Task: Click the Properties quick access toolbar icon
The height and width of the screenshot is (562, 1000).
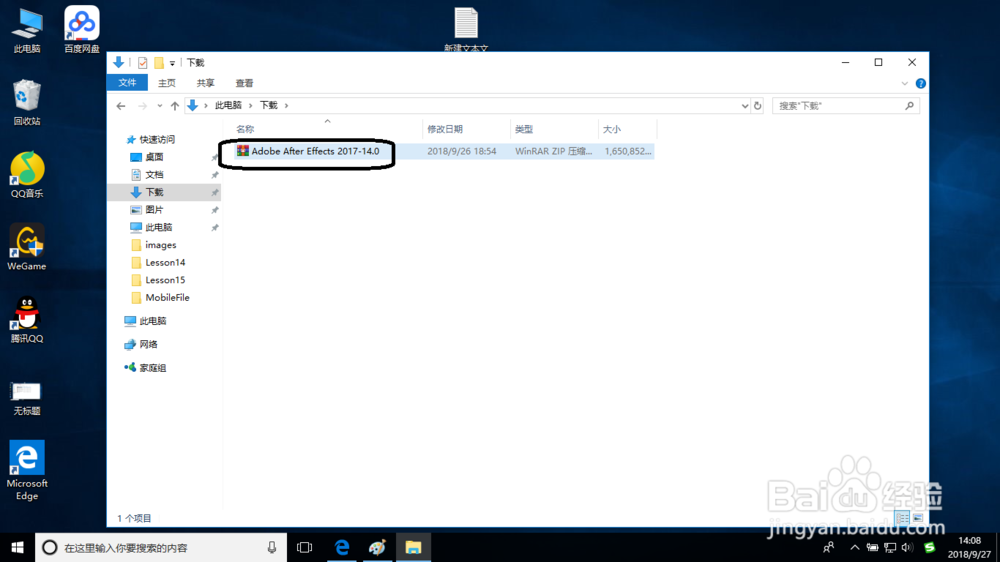Action: click(x=142, y=63)
